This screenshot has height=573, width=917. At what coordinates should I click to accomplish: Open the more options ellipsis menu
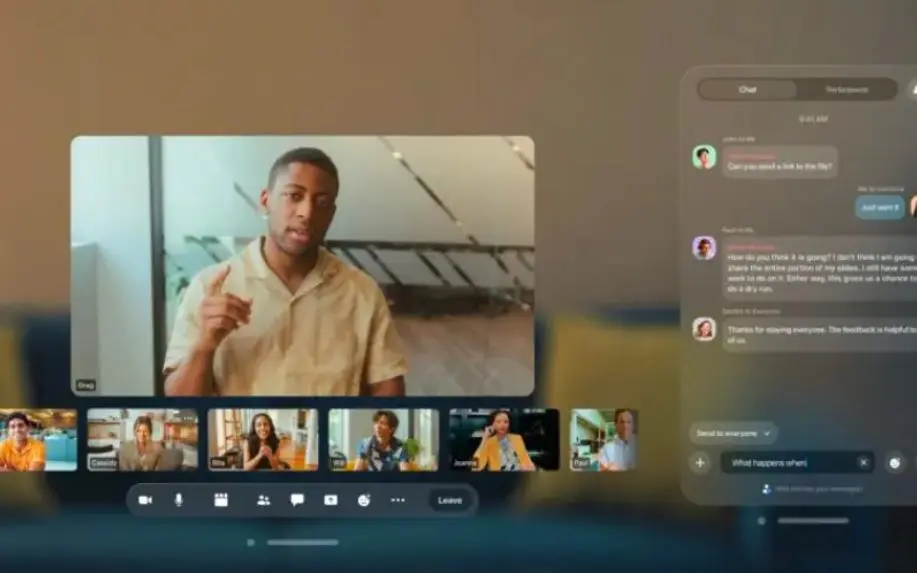(x=398, y=500)
